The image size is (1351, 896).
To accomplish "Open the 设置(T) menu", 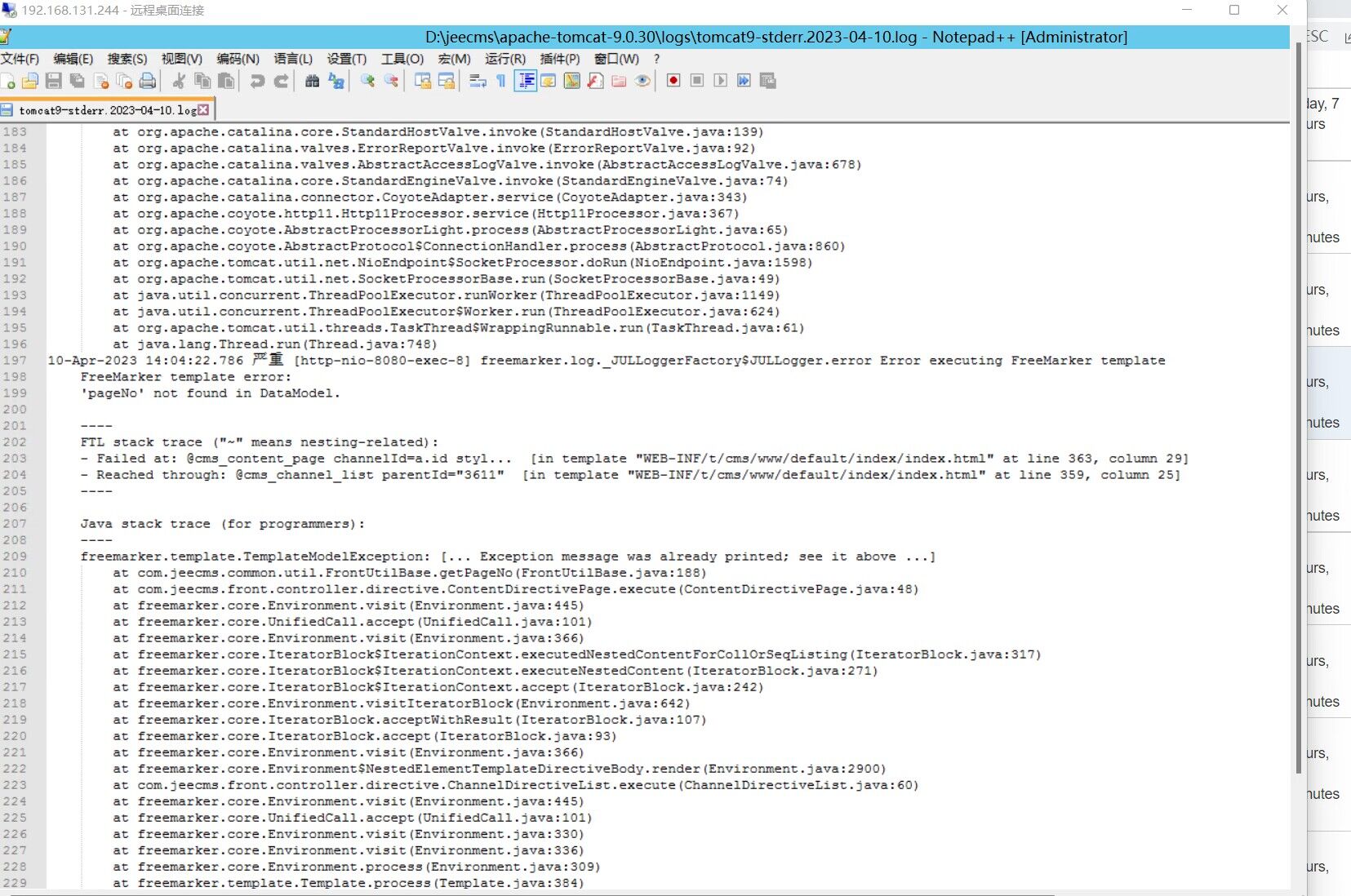I will click(347, 59).
